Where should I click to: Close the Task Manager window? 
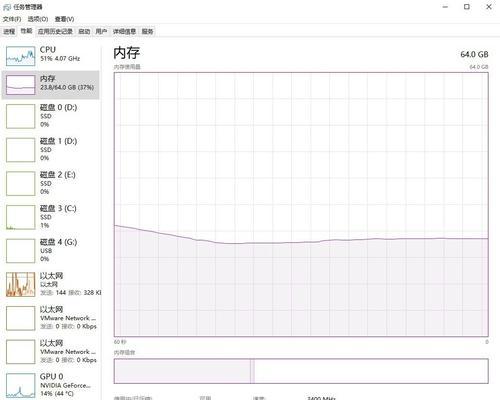[489, 7]
